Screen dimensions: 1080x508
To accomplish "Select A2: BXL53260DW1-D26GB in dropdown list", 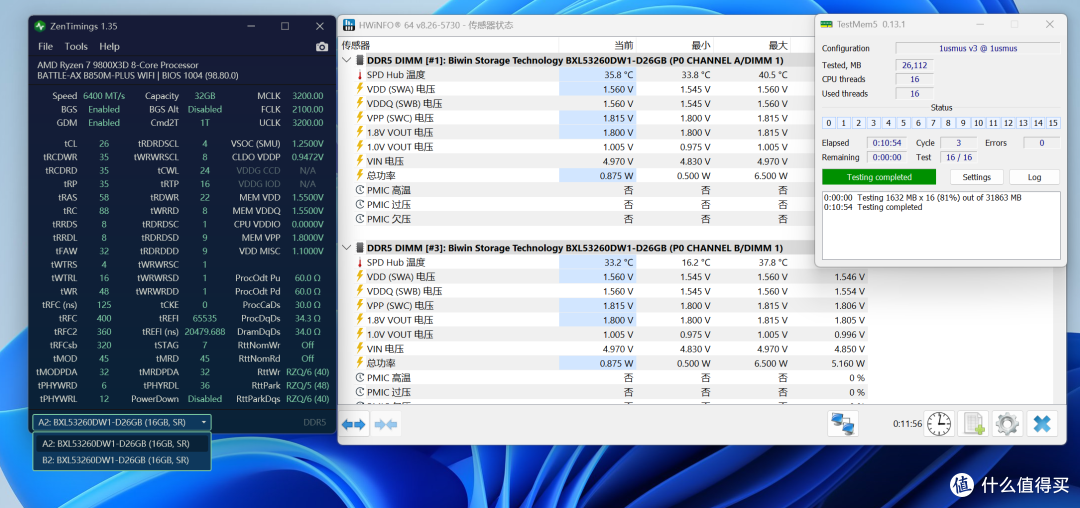I will [x=122, y=443].
